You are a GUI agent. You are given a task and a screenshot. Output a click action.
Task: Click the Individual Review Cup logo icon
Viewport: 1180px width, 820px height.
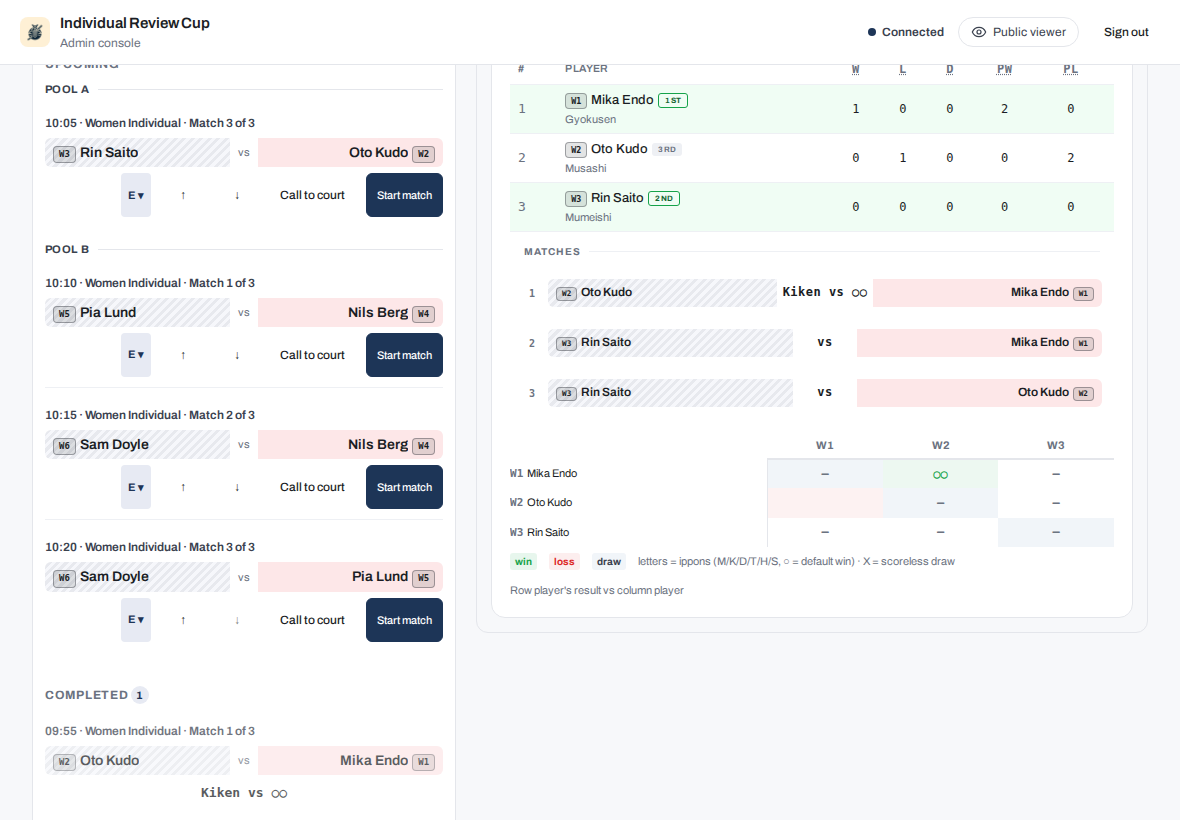(x=35, y=32)
